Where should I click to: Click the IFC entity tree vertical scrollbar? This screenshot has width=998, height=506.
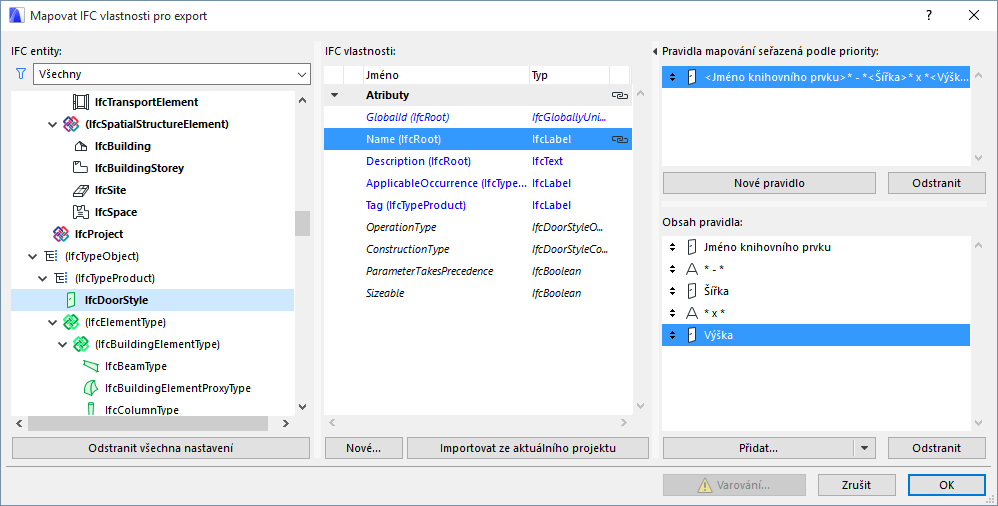coord(302,222)
